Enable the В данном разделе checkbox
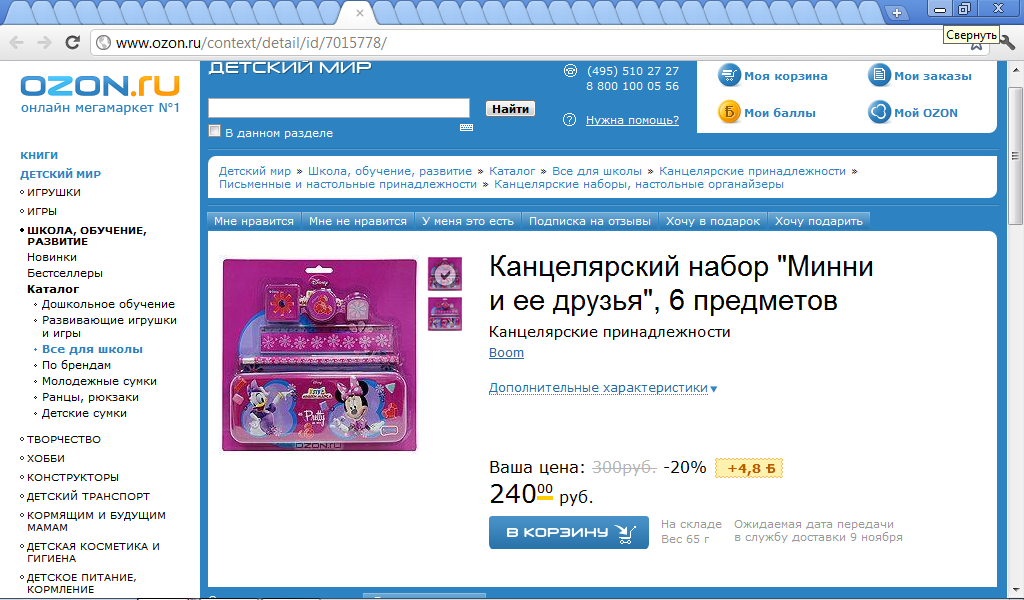The width and height of the screenshot is (1024, 600). pos(214,131)
